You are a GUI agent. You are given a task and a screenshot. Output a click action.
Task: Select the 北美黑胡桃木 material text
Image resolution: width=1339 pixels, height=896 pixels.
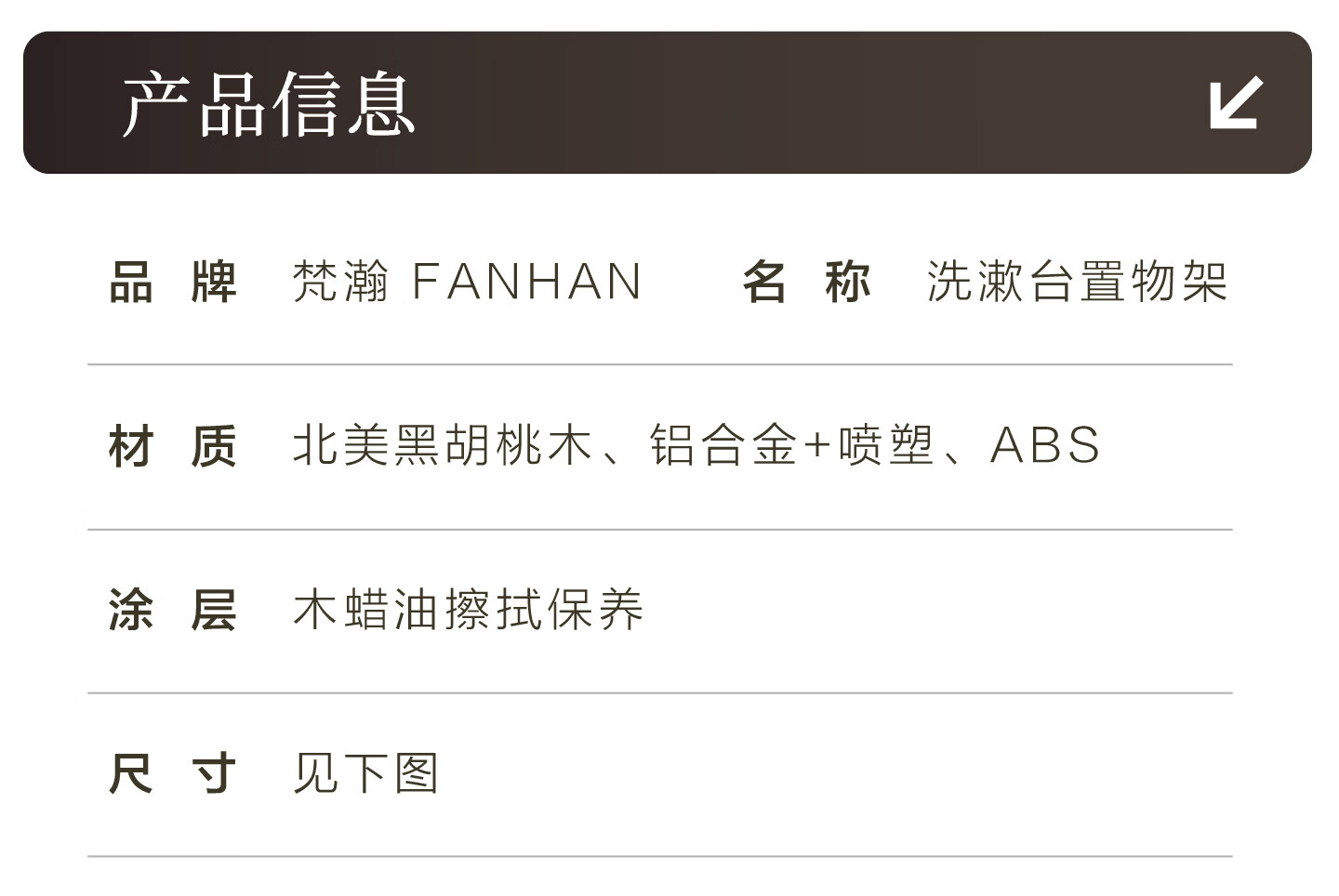click(443, 445)
